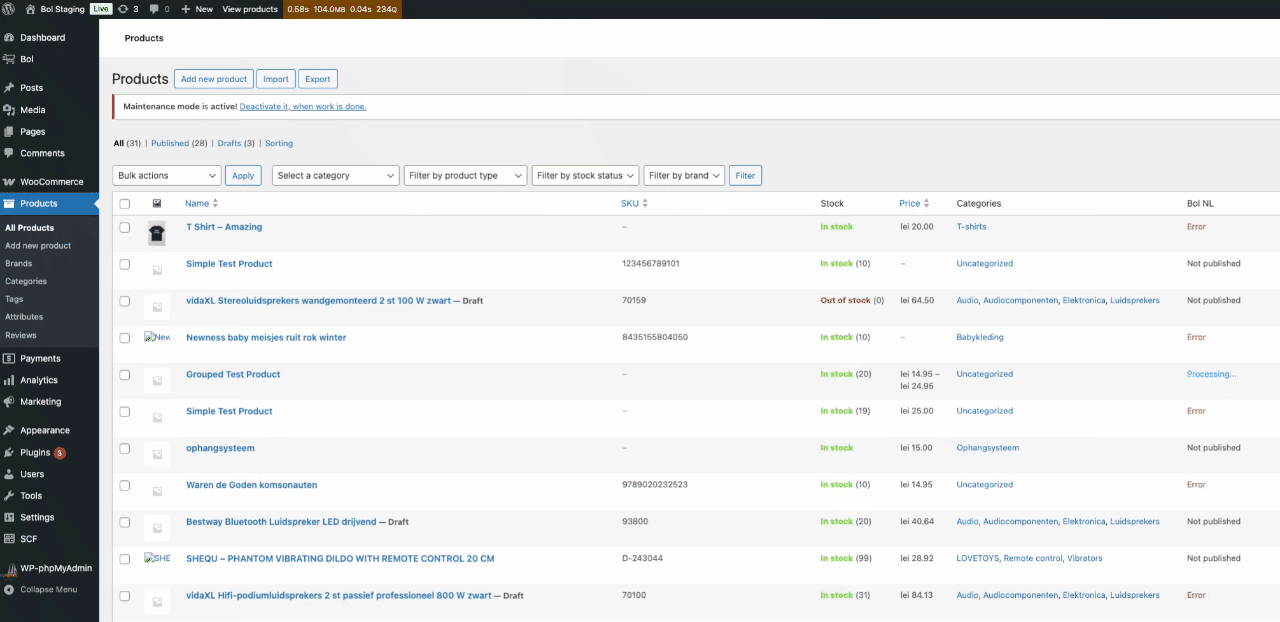Sort by SKU using sort arrows
Screen dimensions: 1280x622
click(645, 204)
